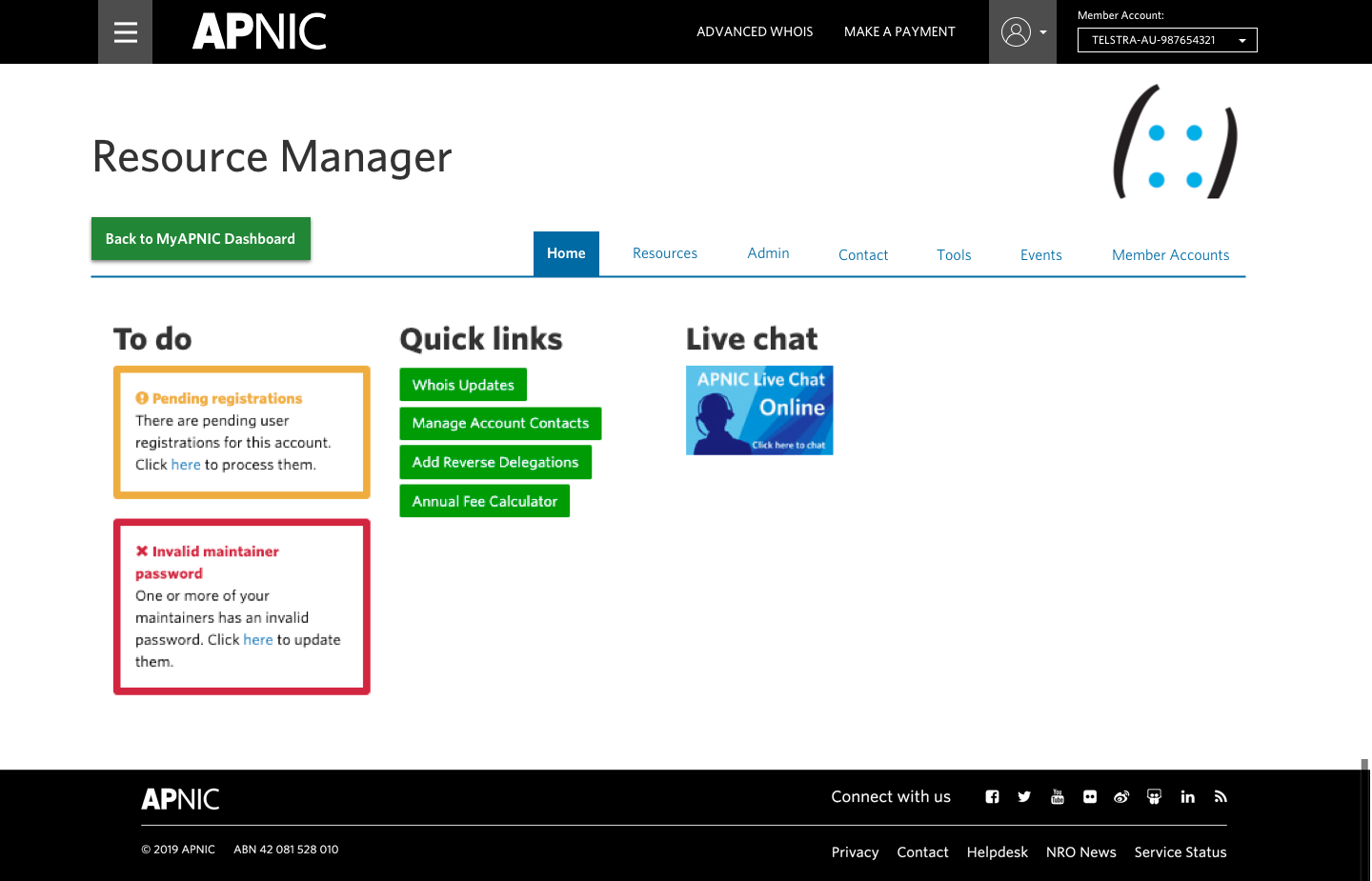The height and width of the screenshot is (881, 1372).
Task: Switch to the Resources tab
Action: (665, 253)
